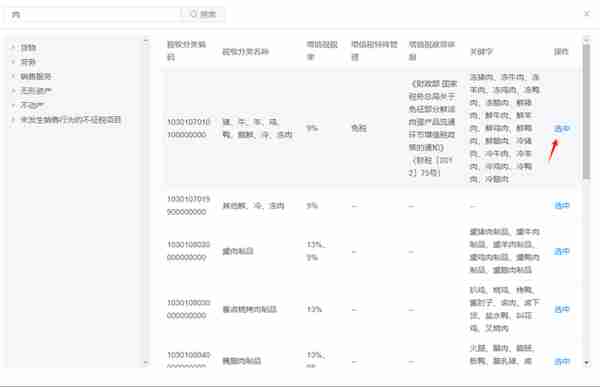Screen dimensions: 600x387
Task: Expand the 无形资产 tree node arrow
Action: (13, 91)
